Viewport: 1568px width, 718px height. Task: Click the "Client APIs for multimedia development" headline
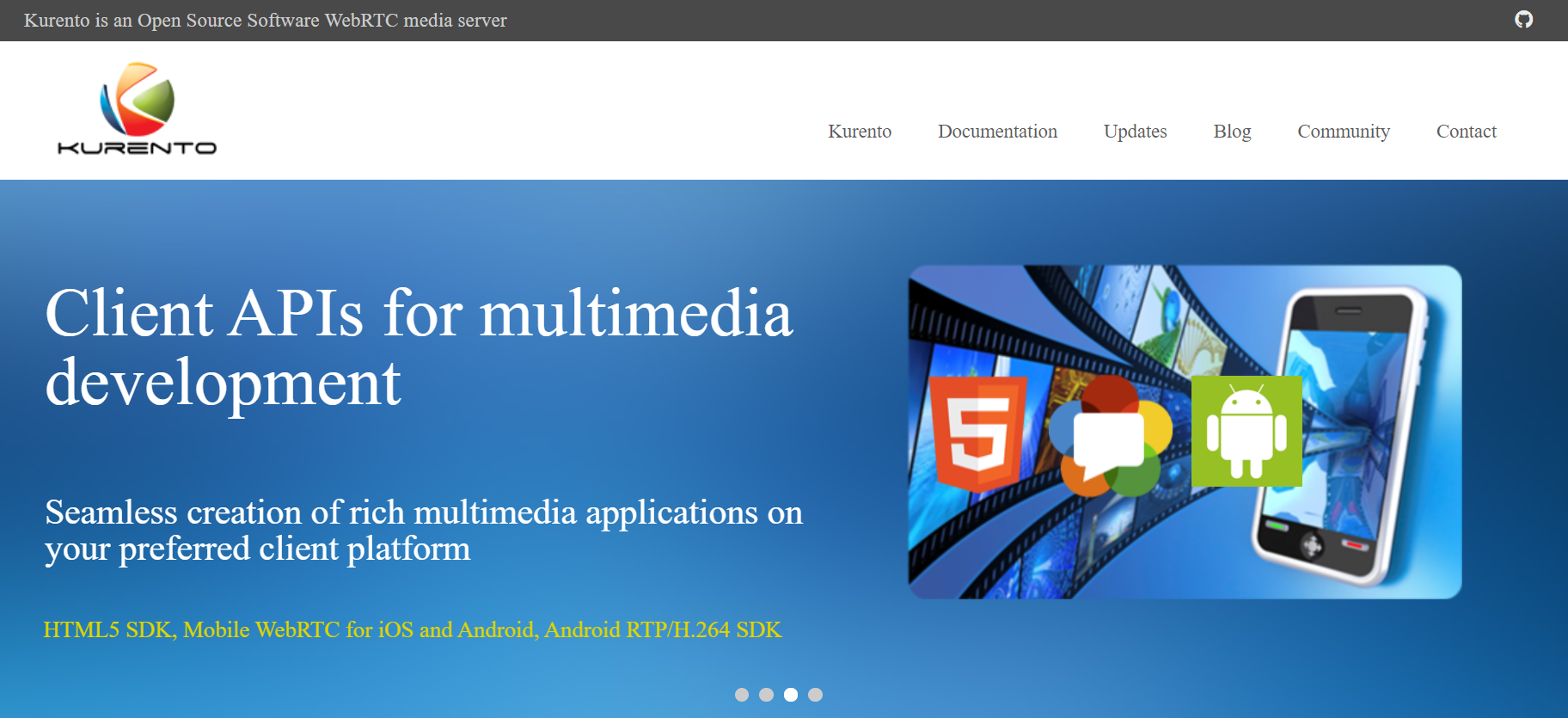(x=418, y=347)
